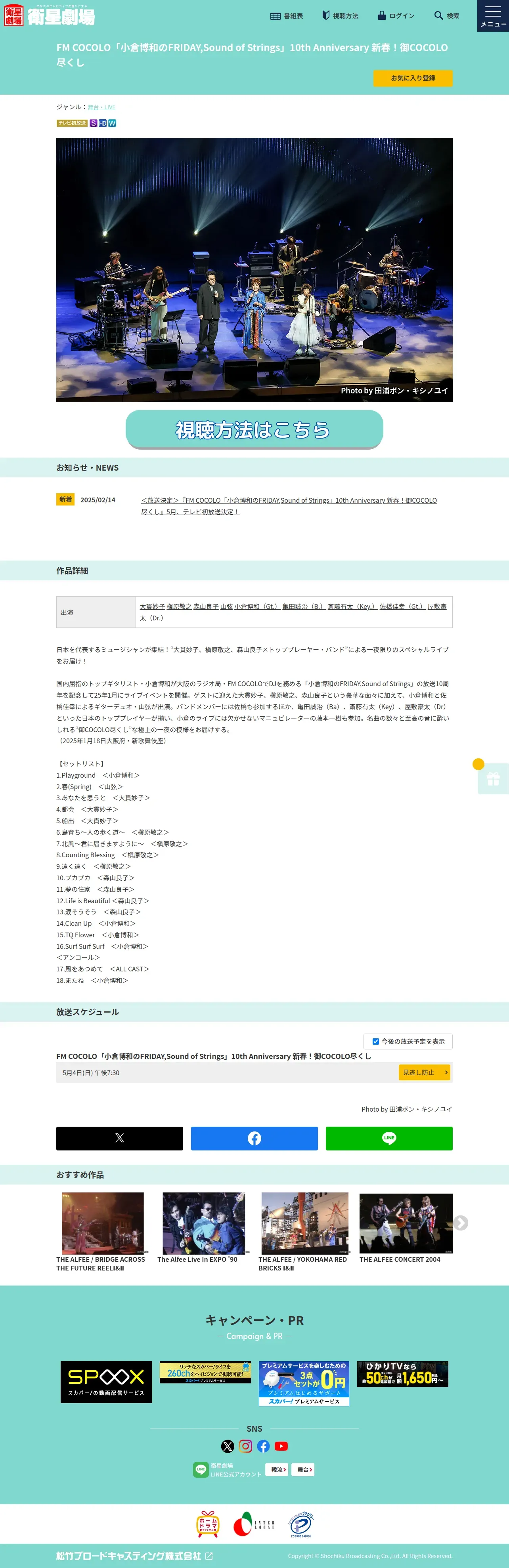
Task: Open the cast link 斎藤有太（Key.）
Action: pos(352,606)
